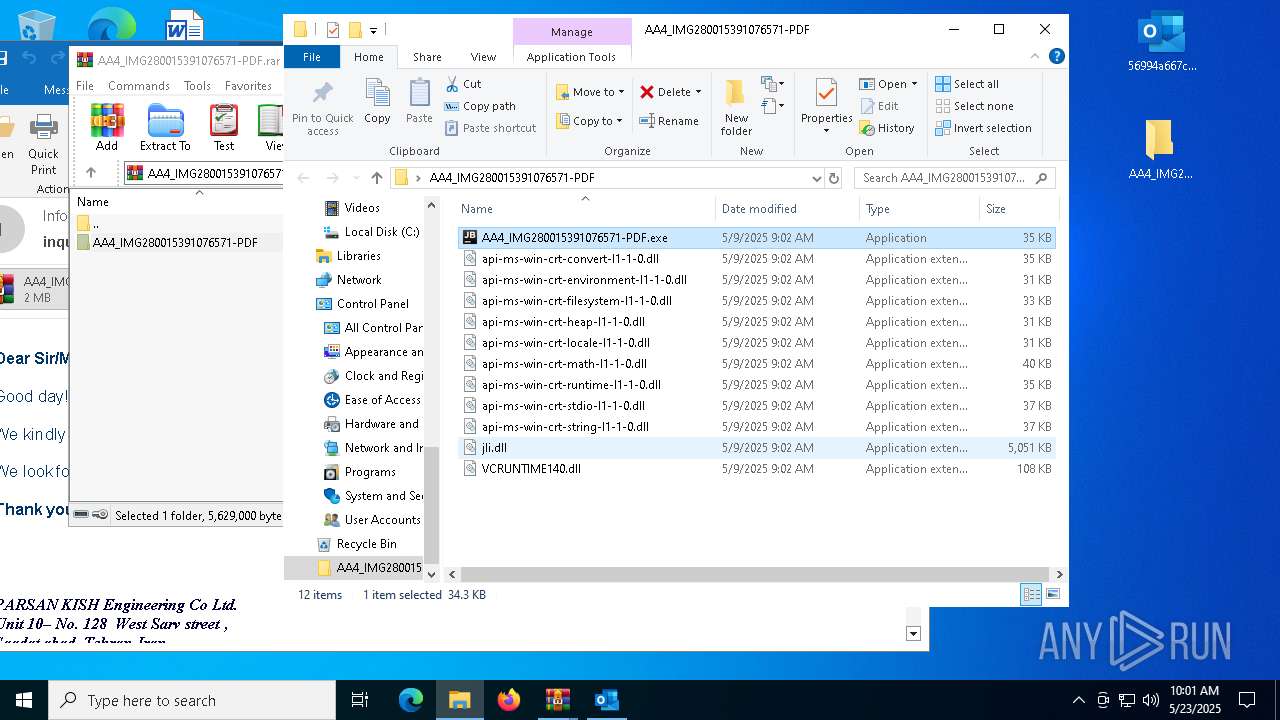Screen dimensions: 1280x720
Task: Click WinRAR Add toolbar icon
Action: 107,128
